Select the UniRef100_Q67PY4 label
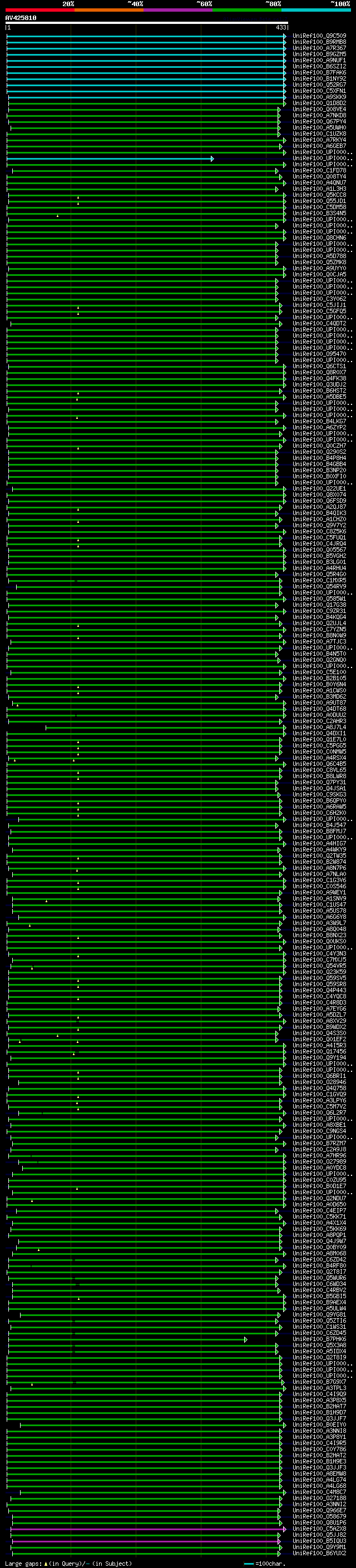Viewport: 356px width, 1568px height. coord(319,122)
